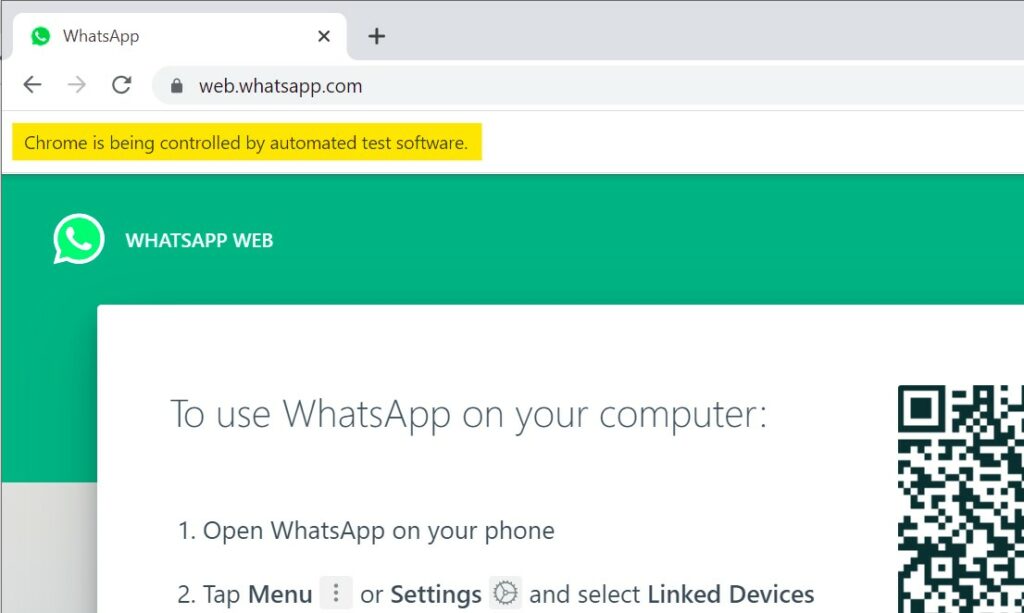Click the padlock site info icon
The height and width of the screenshot is (613, 1024).
[x=176, y=86]
